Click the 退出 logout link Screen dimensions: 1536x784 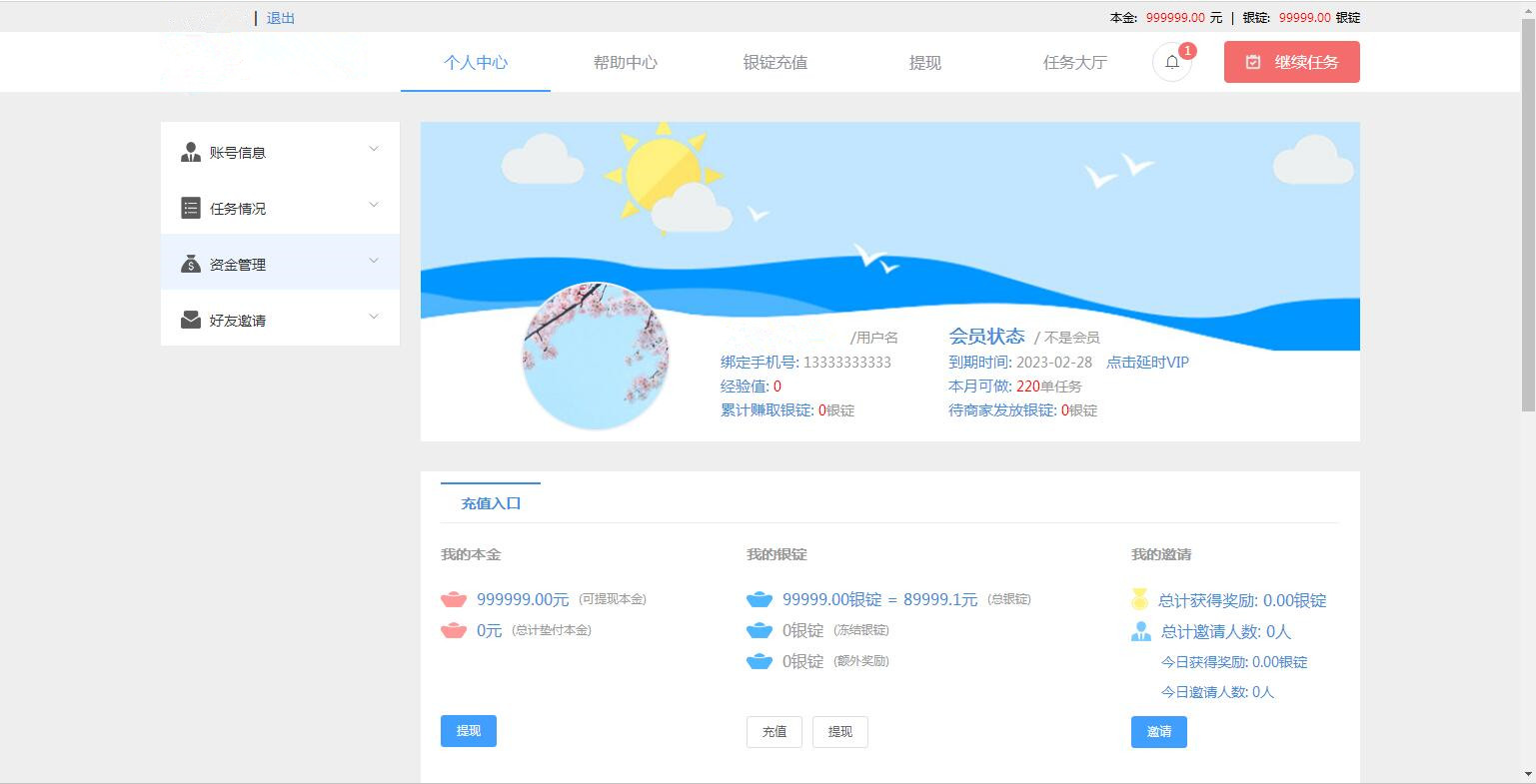point(281,18)
